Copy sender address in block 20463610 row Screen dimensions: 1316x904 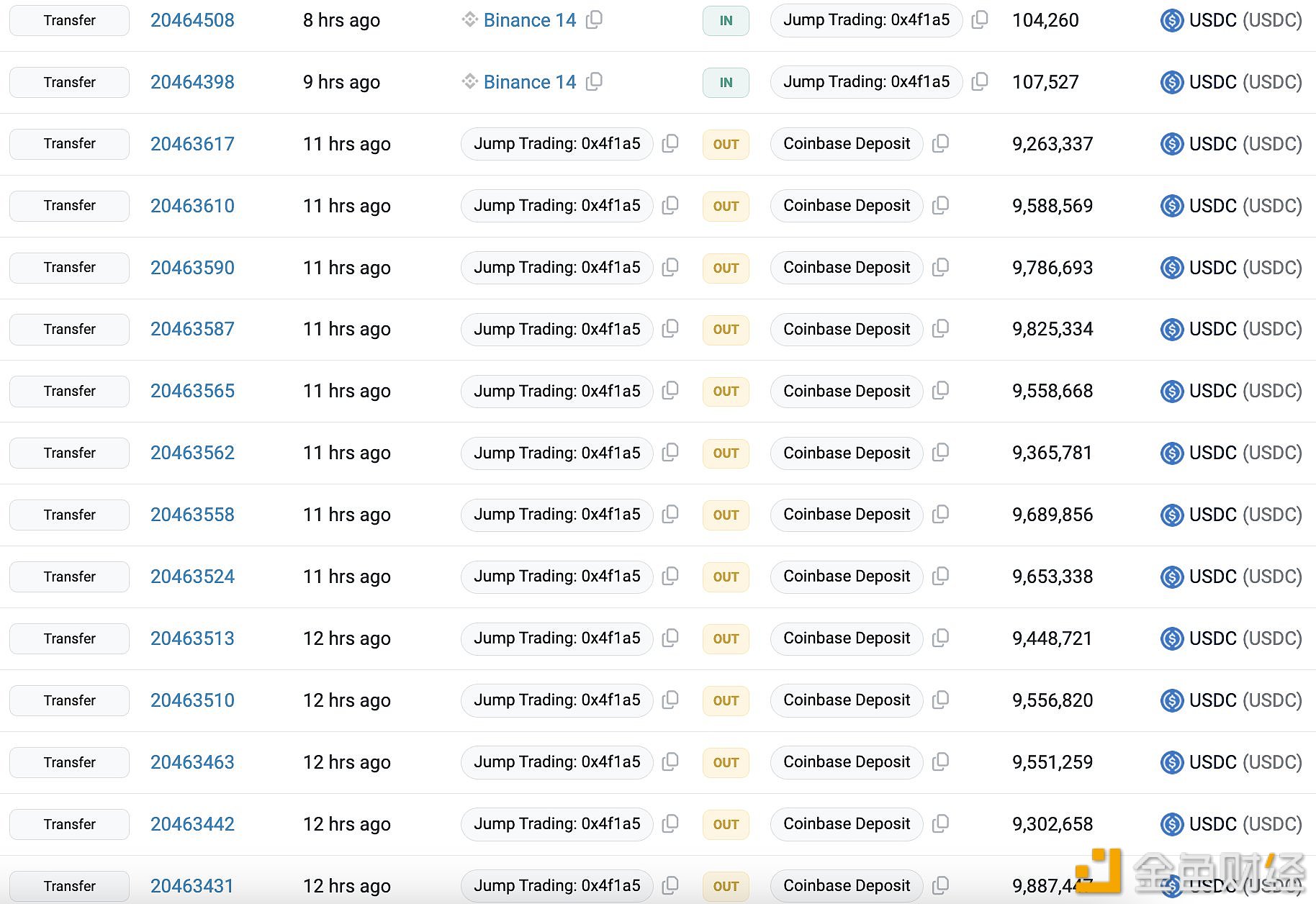pos(670,206)
